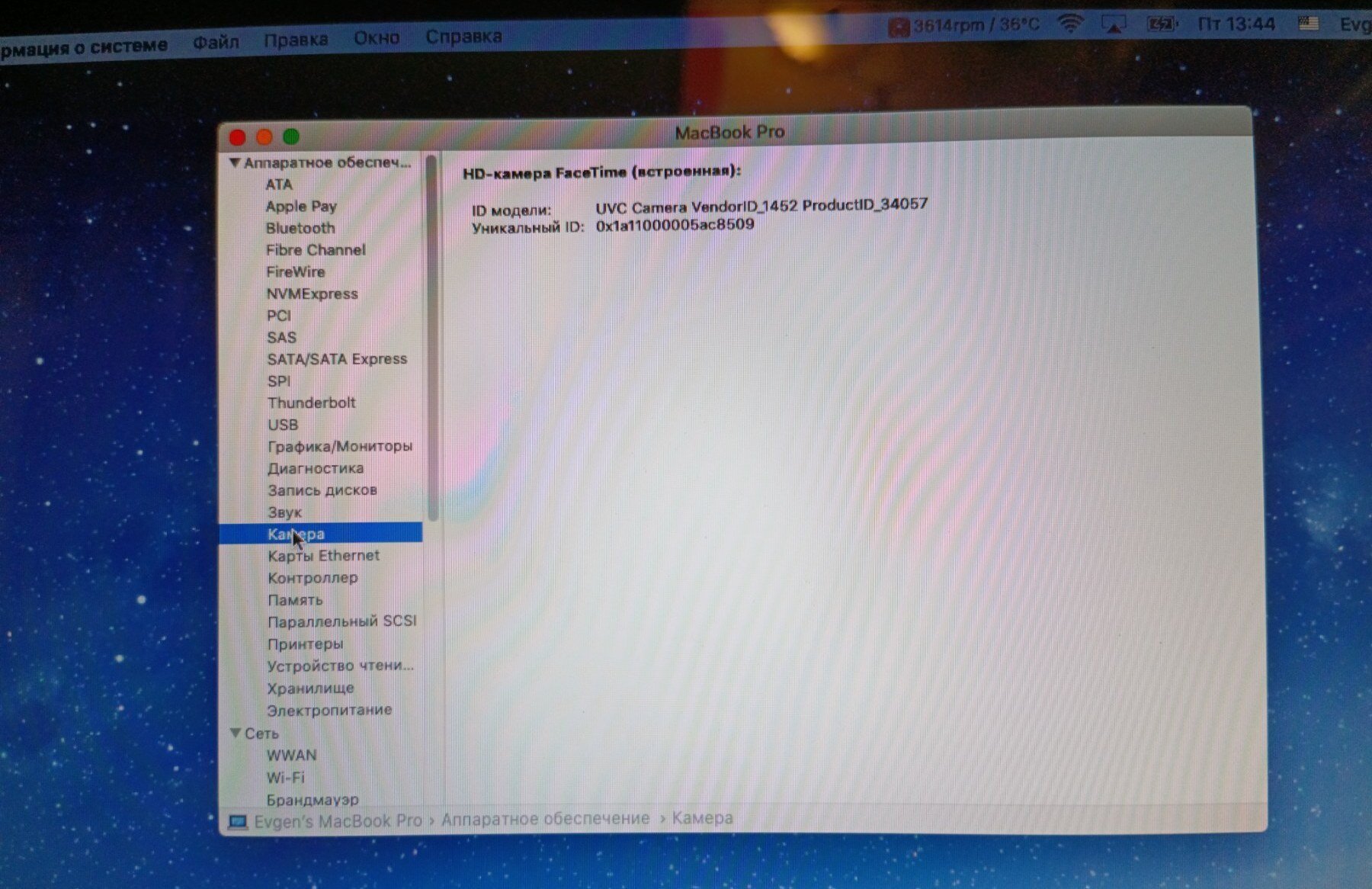Open the Файл menu
The image size is (1372, 889).
coord(216,42)
